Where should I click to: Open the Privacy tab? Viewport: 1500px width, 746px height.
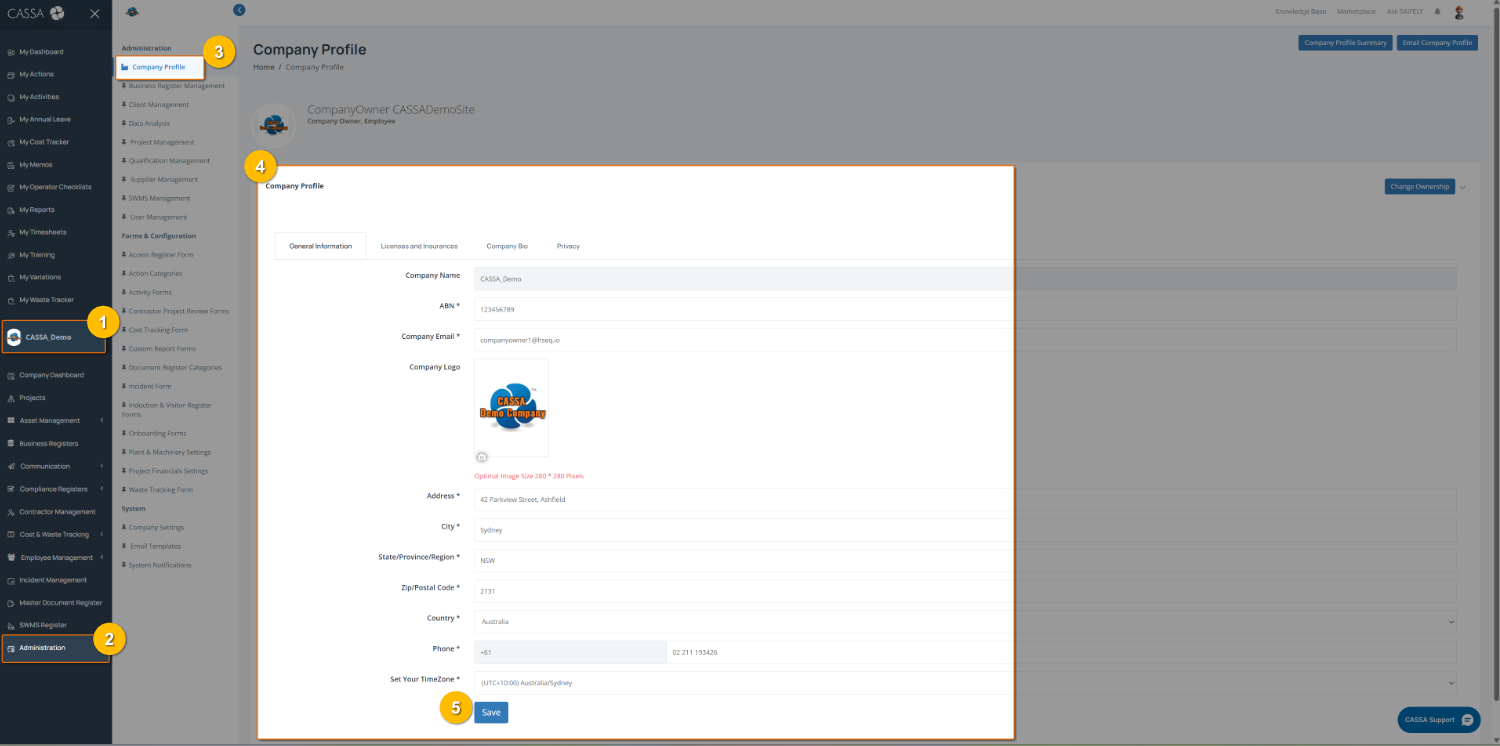pos(568,246)
